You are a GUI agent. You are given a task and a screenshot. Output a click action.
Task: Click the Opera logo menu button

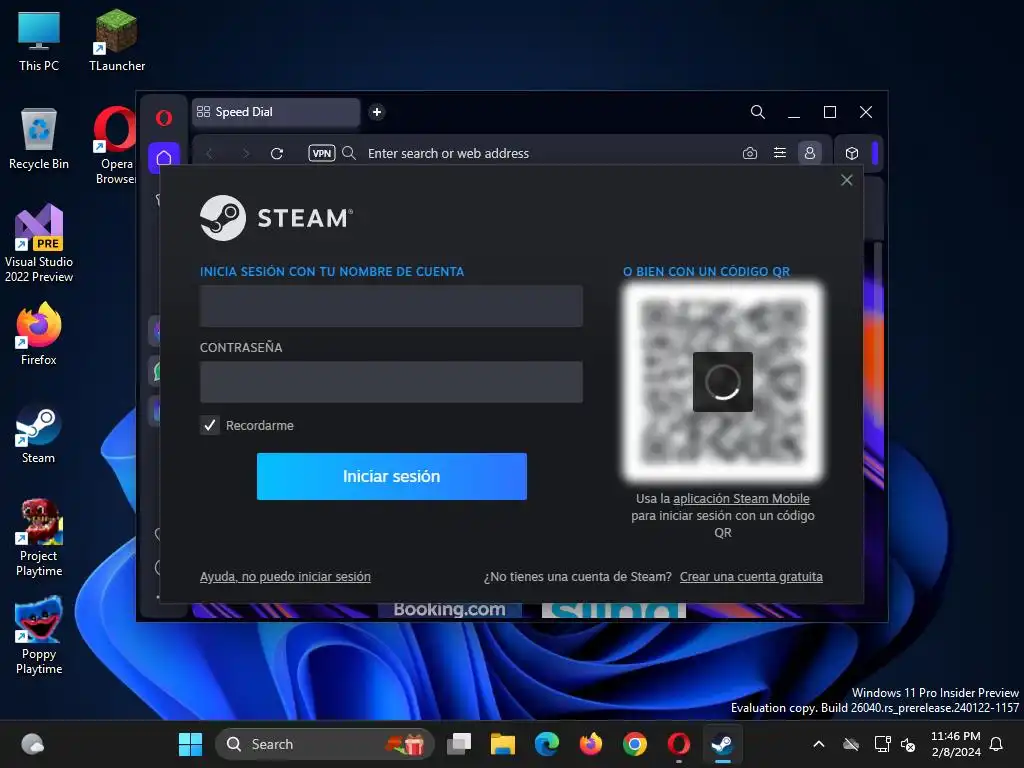pyautogui.click(x=164, y=118)
